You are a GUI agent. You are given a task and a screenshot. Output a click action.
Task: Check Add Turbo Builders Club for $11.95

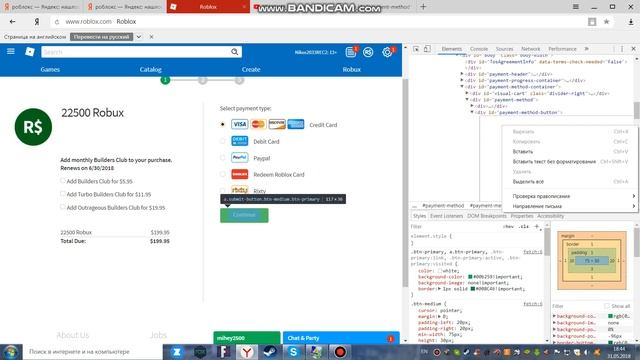pos(62,193)
